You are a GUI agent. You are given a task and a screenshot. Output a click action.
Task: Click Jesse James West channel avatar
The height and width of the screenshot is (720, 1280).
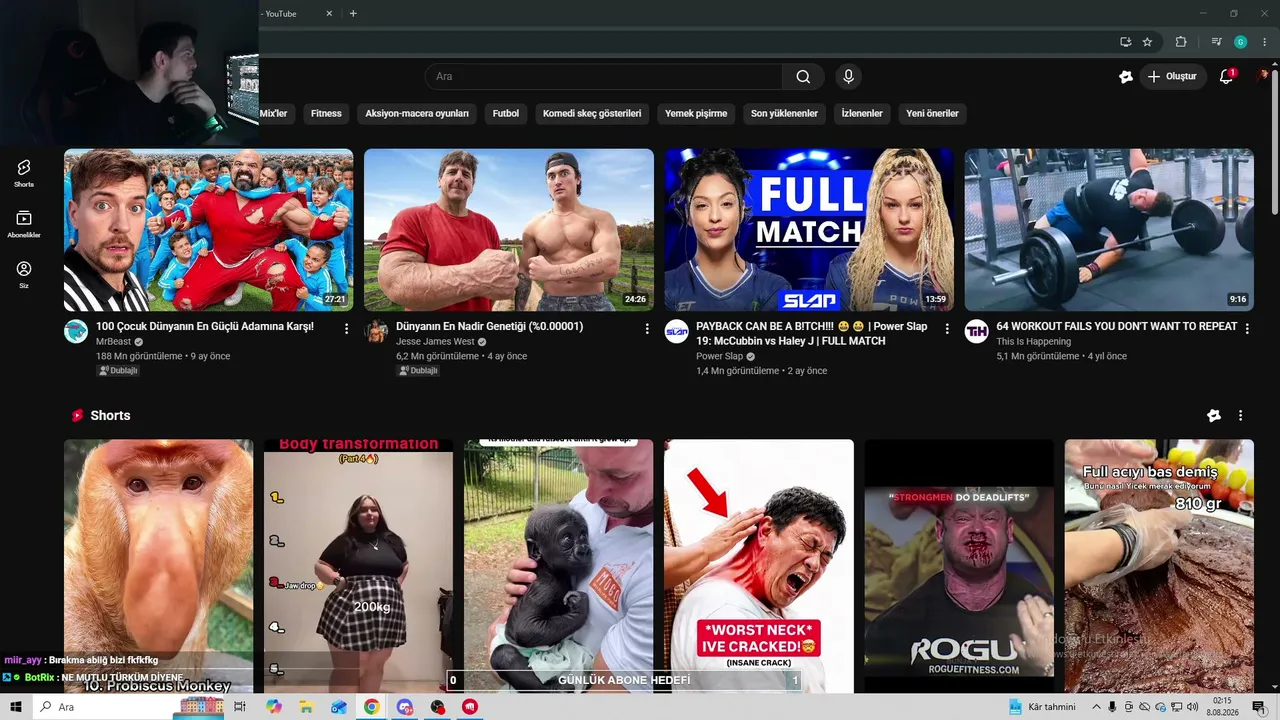tap(376, 332)
